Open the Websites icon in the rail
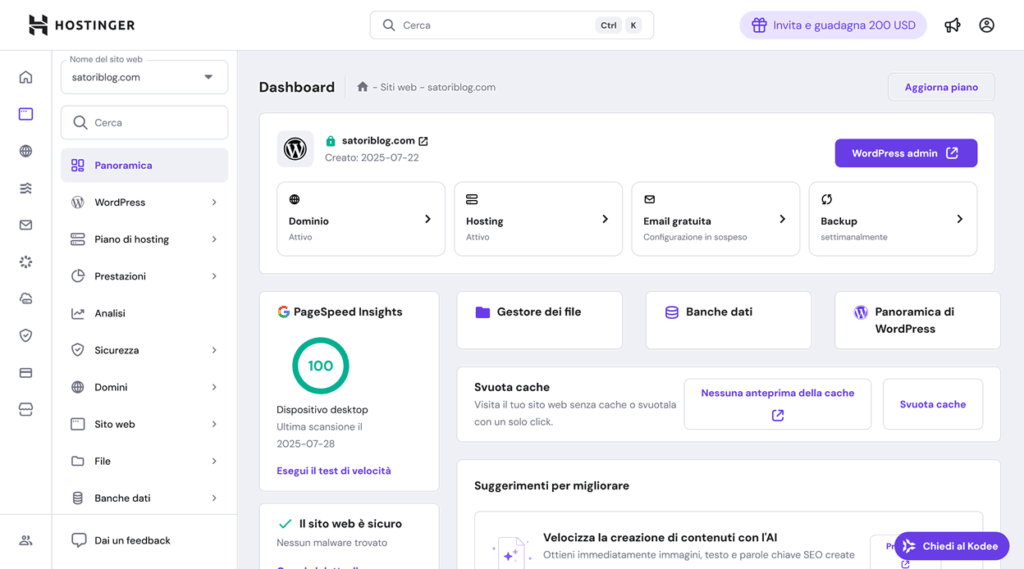The height and width of the screenshot is (569, 1024). tap(25, 114)
